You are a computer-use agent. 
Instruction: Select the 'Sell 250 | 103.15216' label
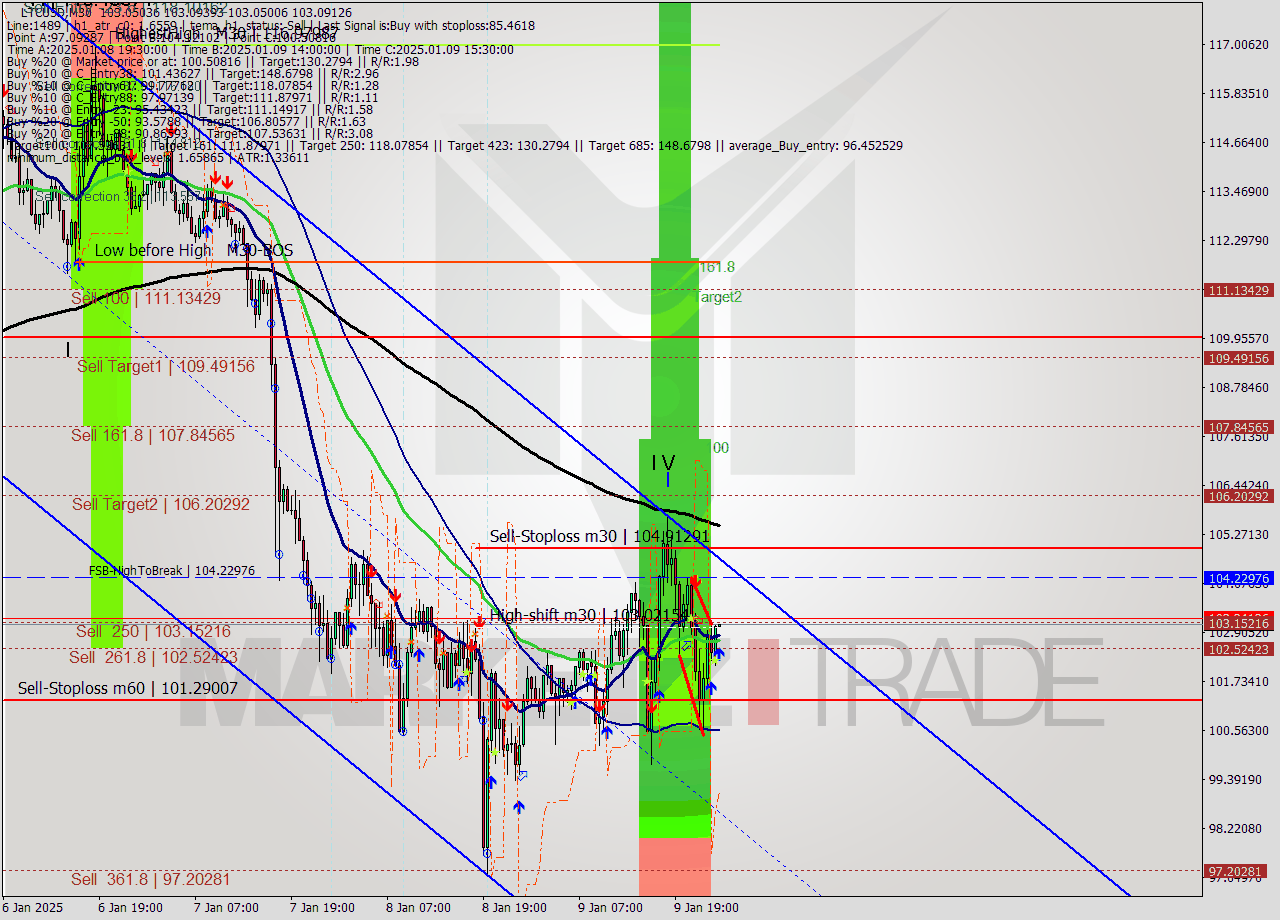(x=154, y=631)
